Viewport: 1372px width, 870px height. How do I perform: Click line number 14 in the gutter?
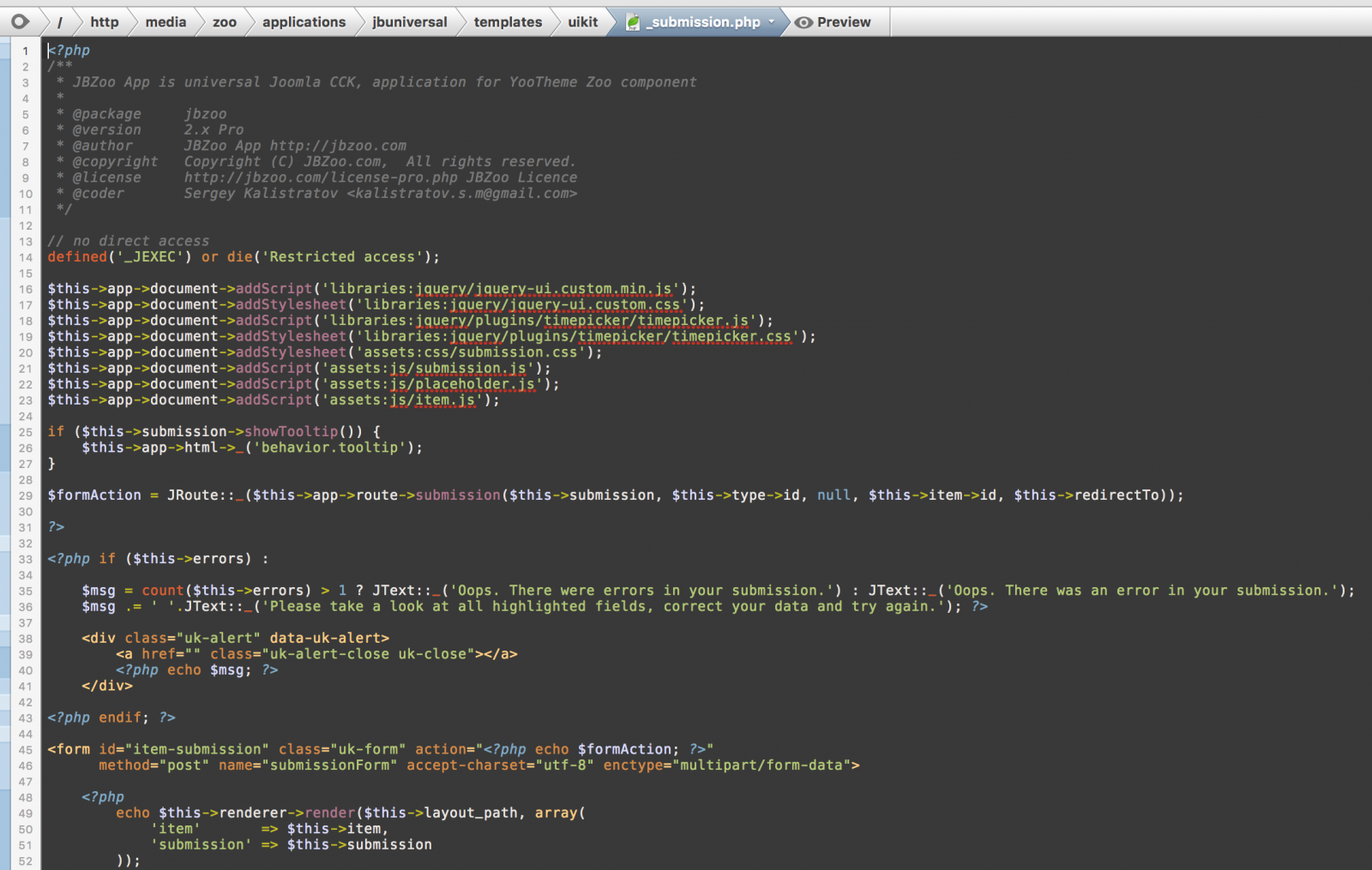[26, 257]
